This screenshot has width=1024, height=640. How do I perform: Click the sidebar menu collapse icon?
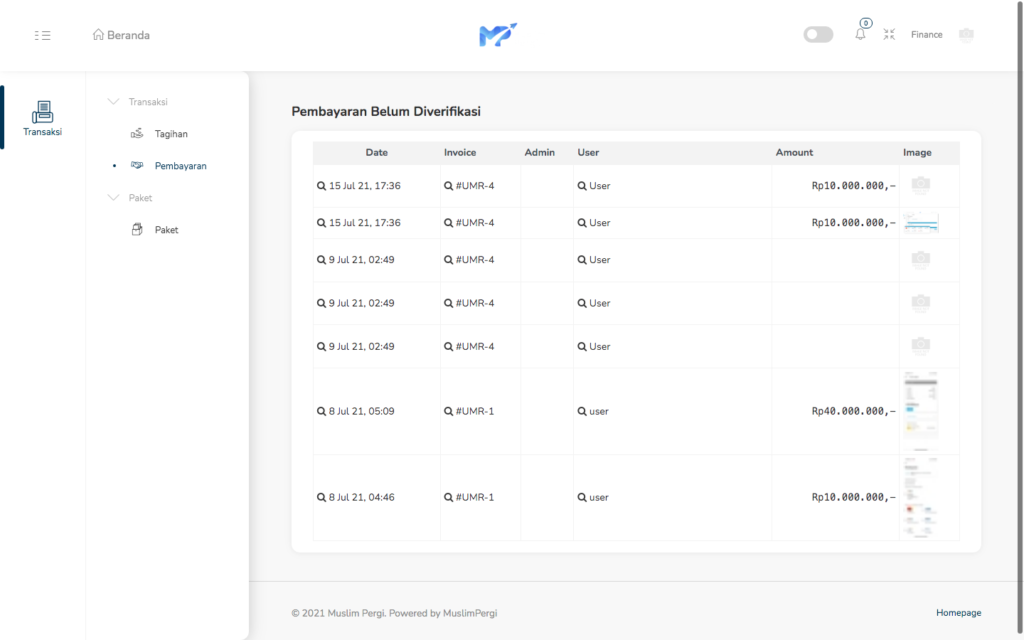tap(42, 35)
